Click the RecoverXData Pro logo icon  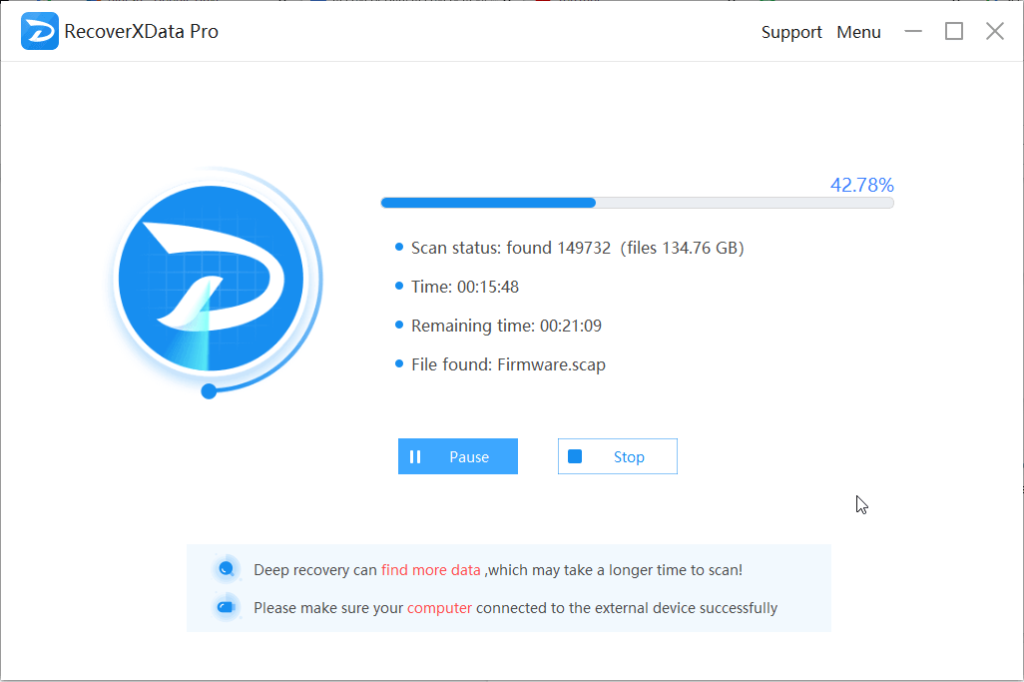(x=39, y=31)
